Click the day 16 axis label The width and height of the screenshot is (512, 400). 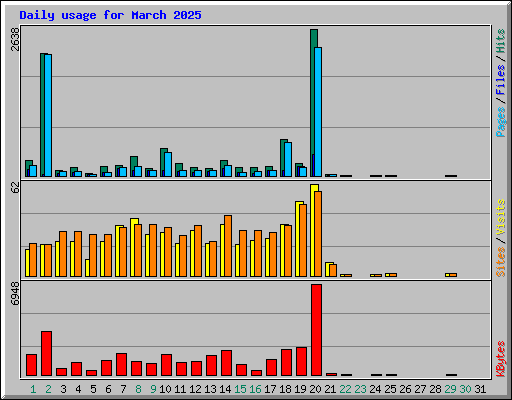[x=255, y=389]
